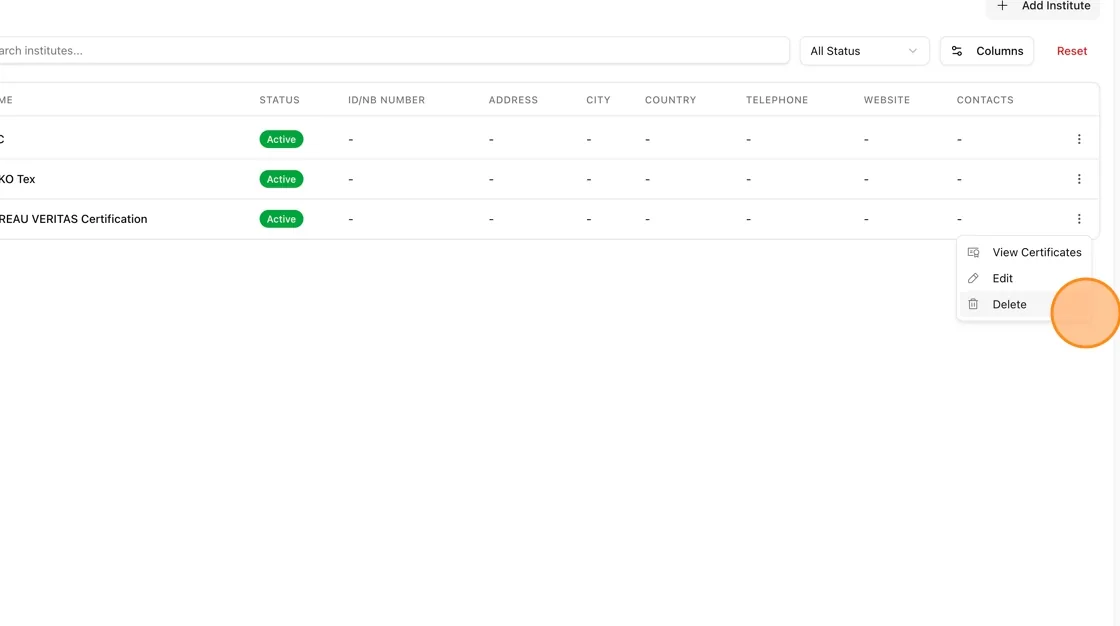Expand the All Status filter dropdown
Viewport: 1120px width, 626px height.
click(x=864, y=51)
